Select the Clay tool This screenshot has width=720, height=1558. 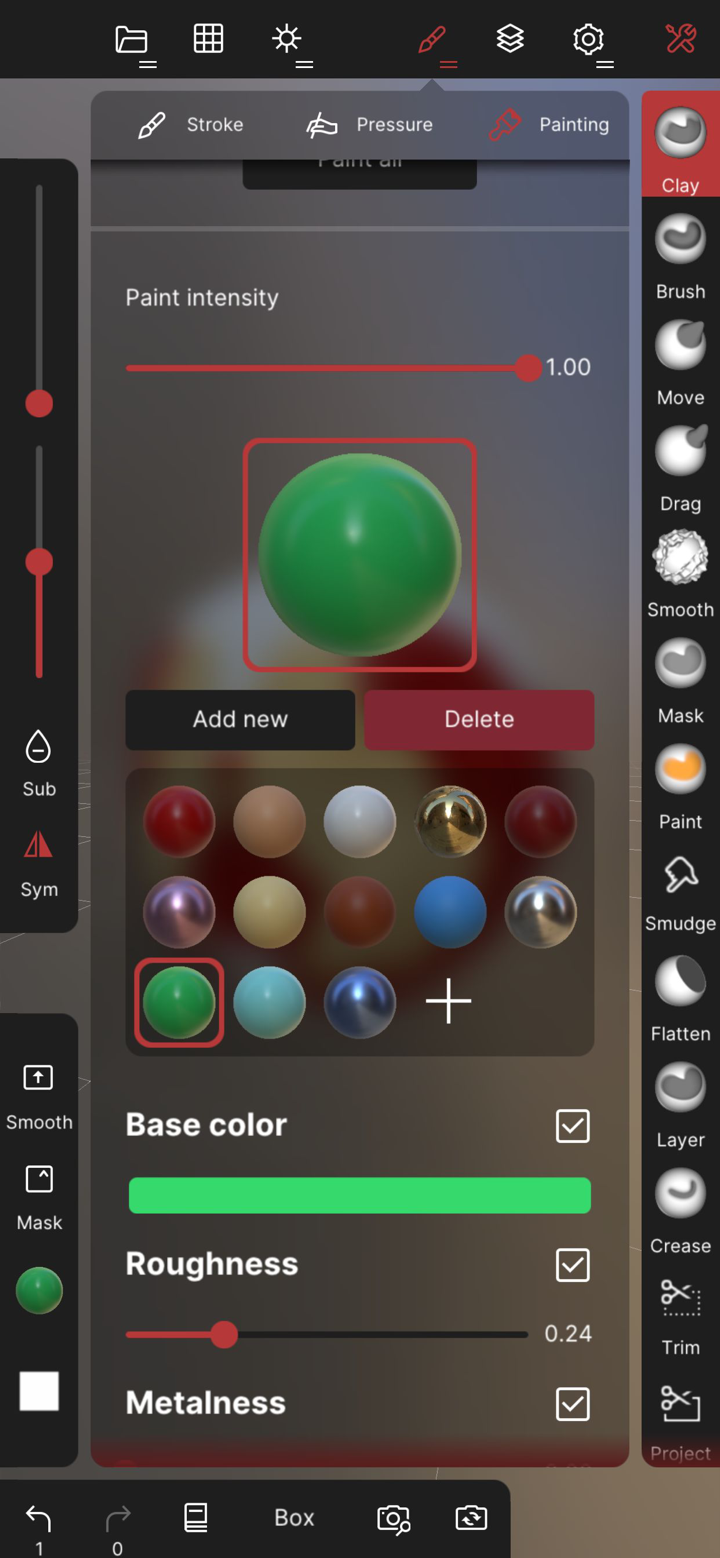pos(680,144)
